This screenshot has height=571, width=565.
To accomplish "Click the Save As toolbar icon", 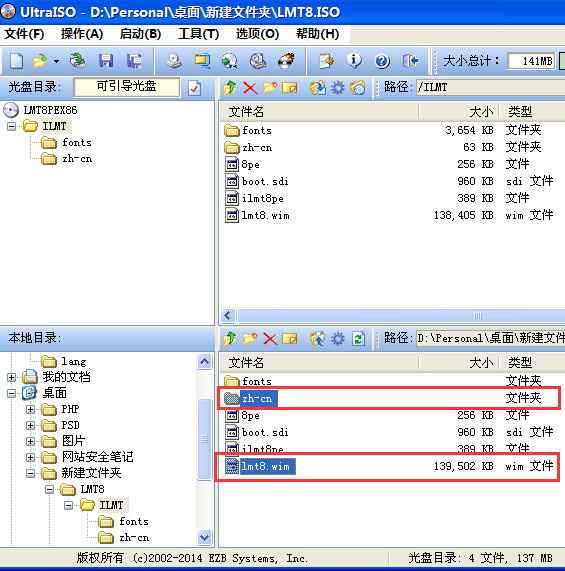I will (134, 60).
